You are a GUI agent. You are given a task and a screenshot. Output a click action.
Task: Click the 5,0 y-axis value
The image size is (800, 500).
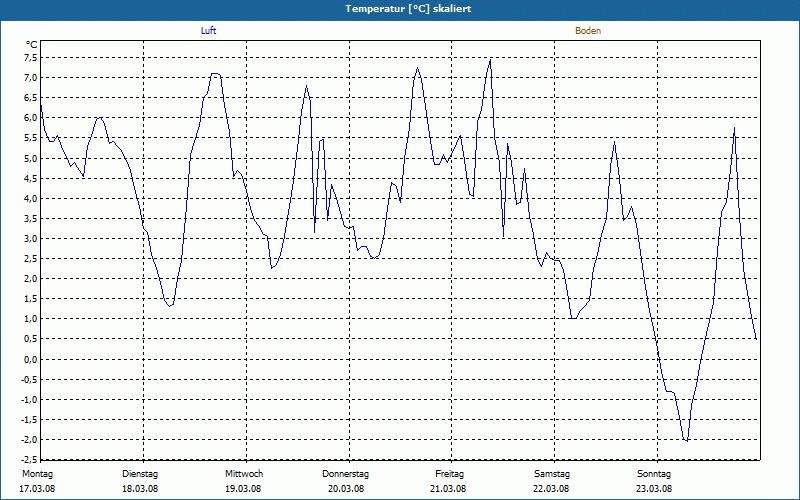coord(31,158)
